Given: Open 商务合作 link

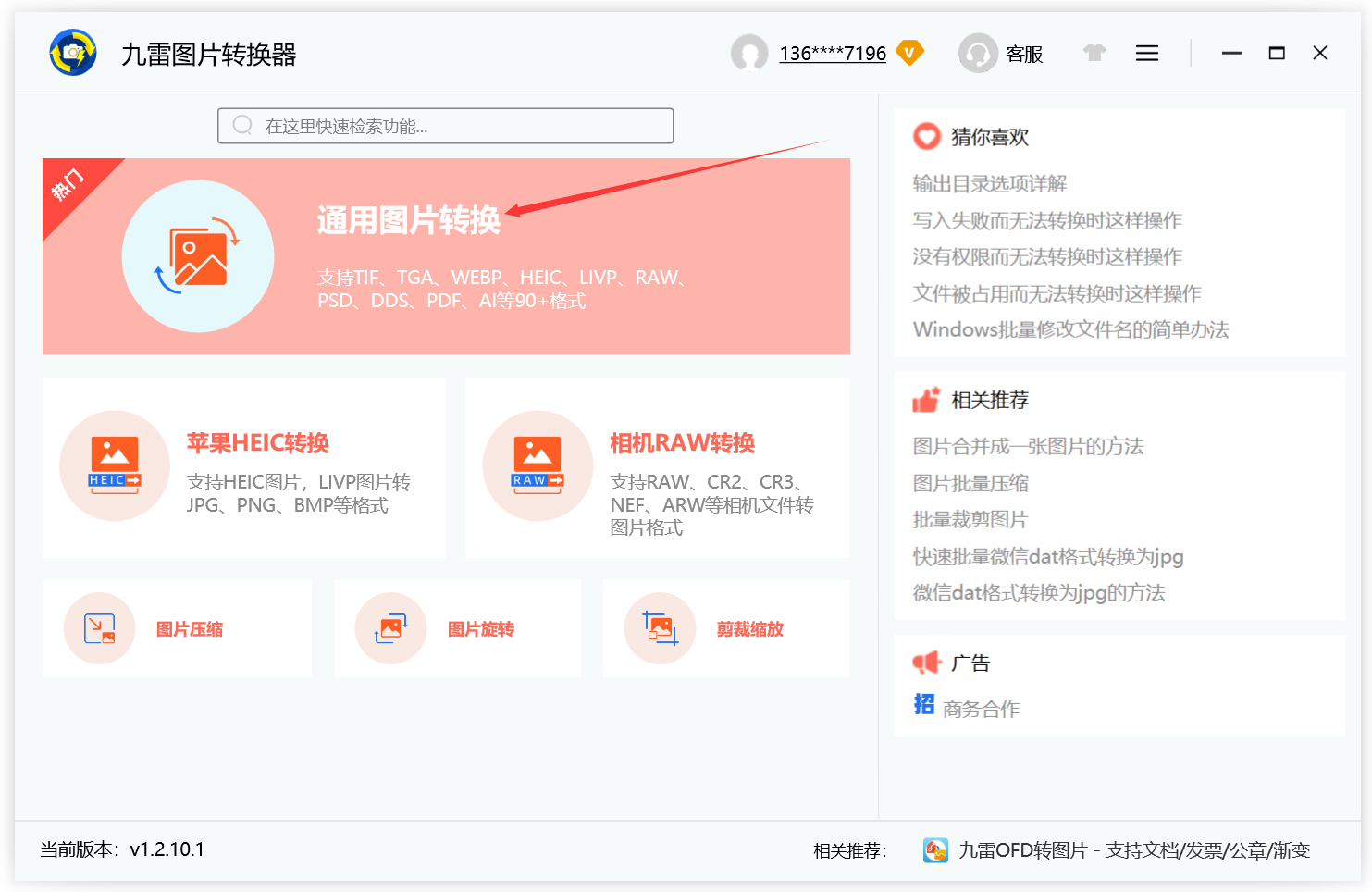Looking at the screenshot, I should (981, 709).
